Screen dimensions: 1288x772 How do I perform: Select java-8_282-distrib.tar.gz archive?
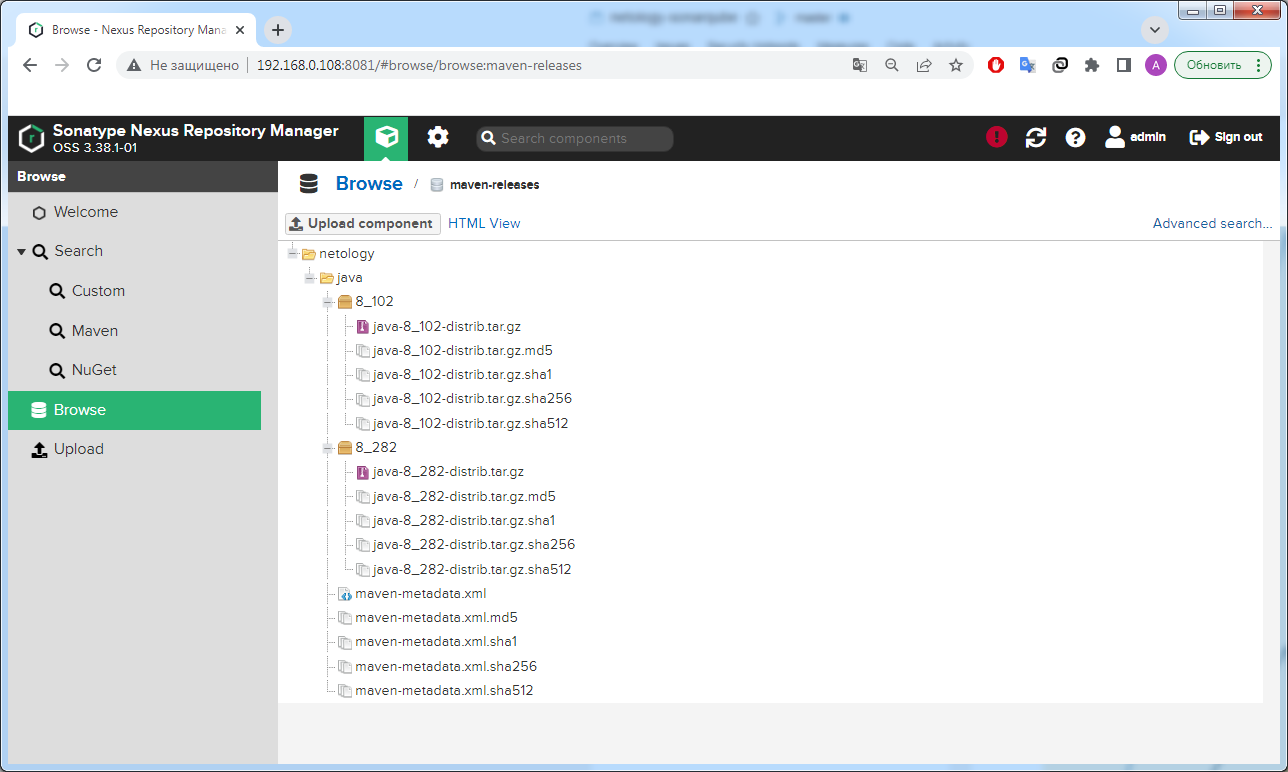pyautogui.click(x=448, y=472)
